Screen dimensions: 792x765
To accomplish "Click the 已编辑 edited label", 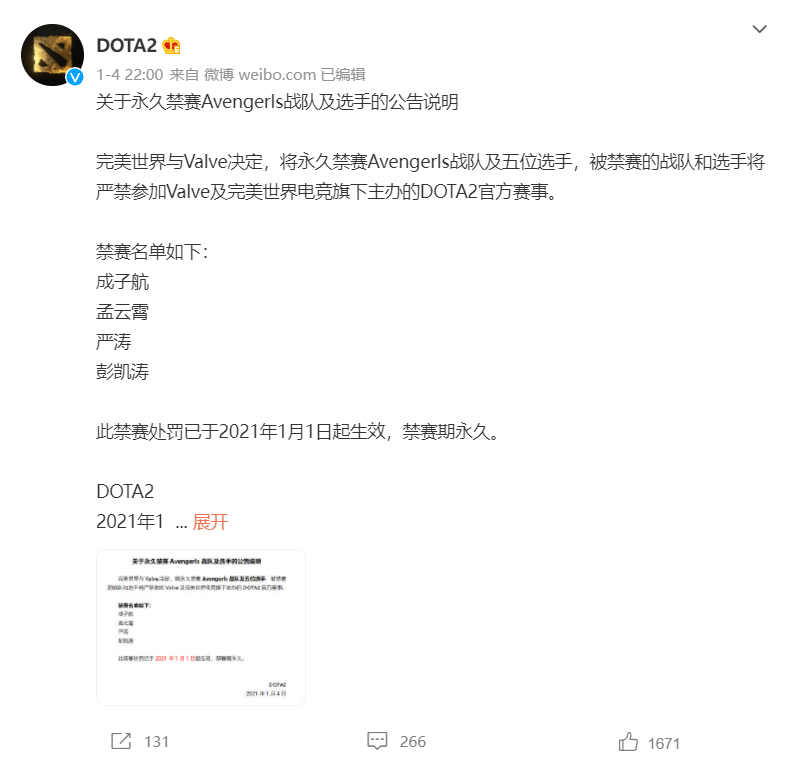I will pos(343,75).
